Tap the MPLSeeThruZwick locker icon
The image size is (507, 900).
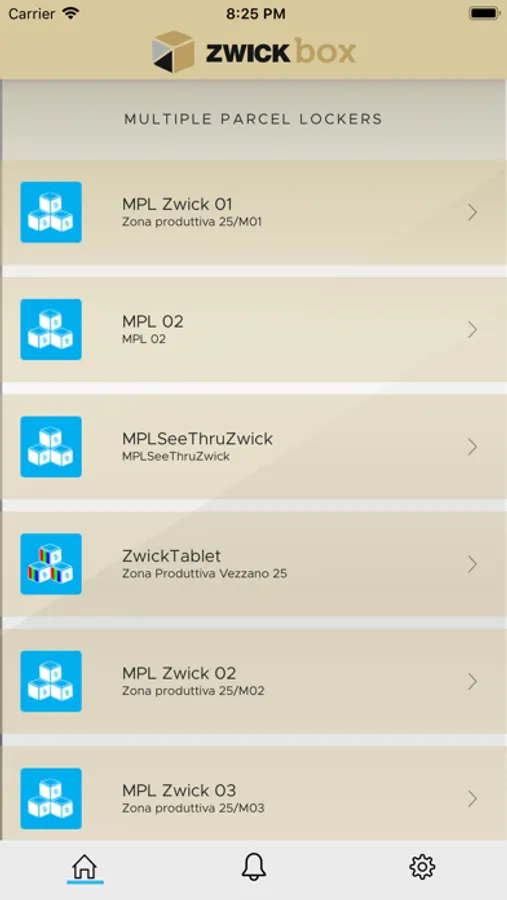coord(51,447)
